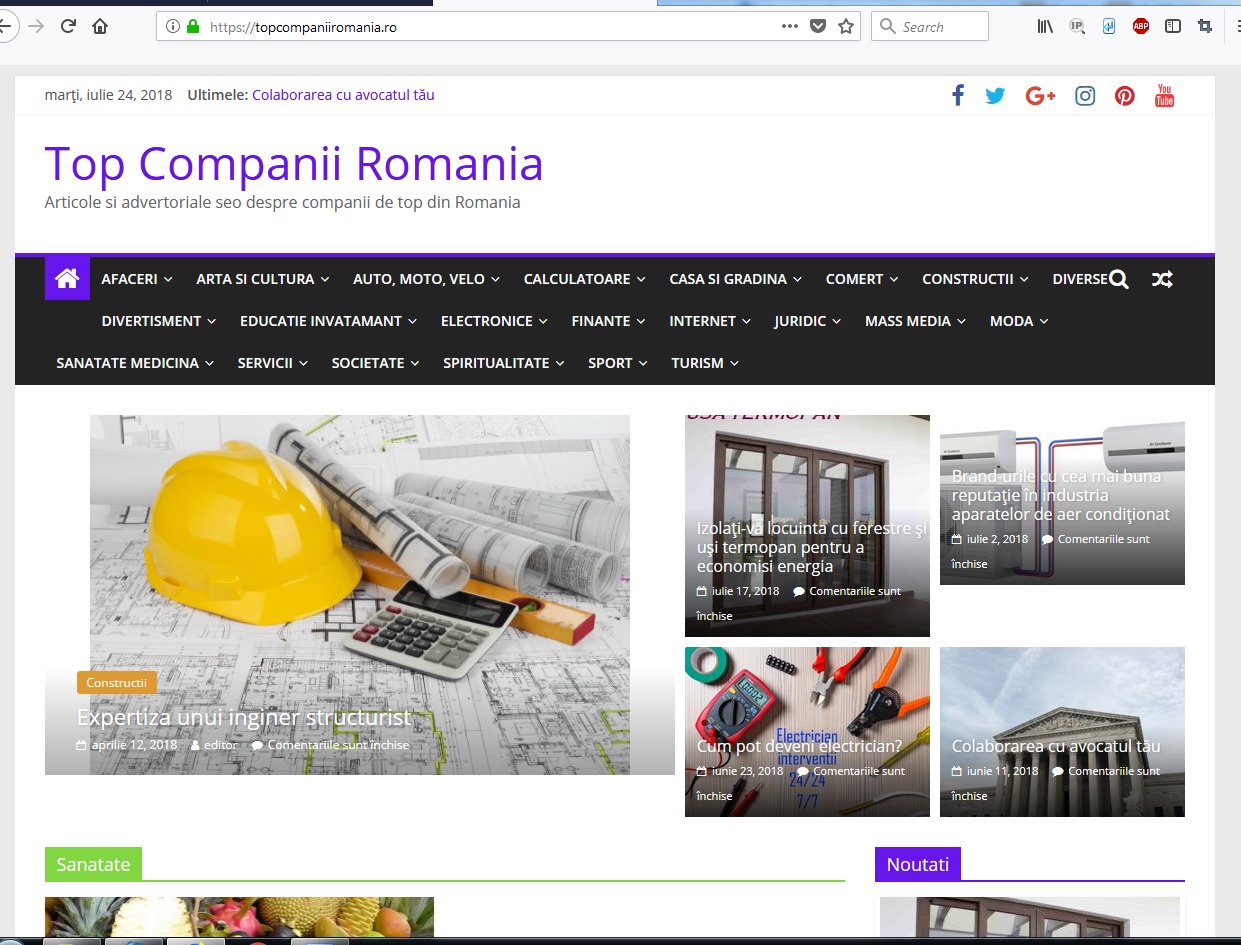Image resolution: width=1241 pixels, height=945 pixels.
Task: Expand the AUTO, MOTO, VELO submenu chevron
Action: (x=495, y=280)
